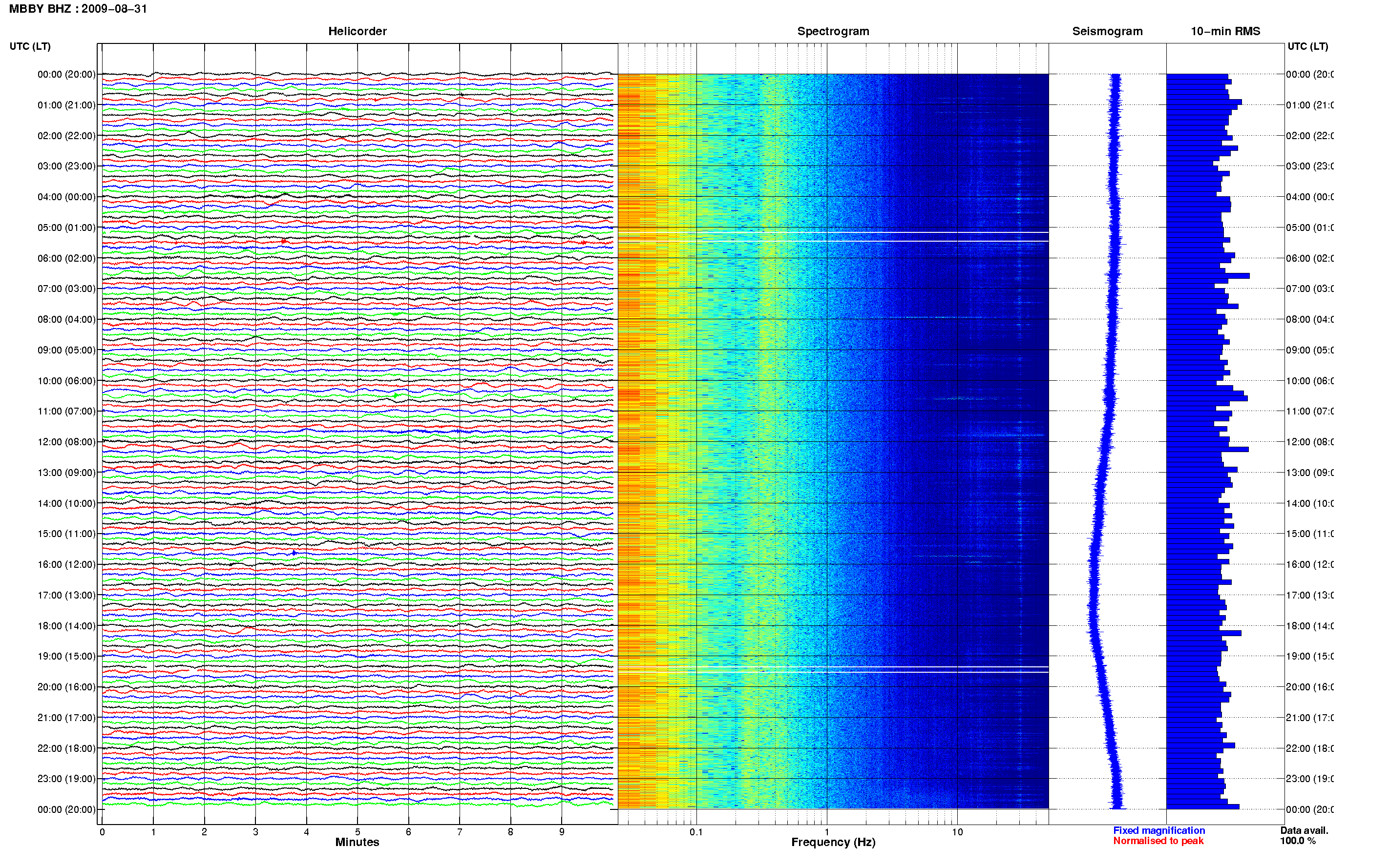The height and width of the screenshot is (868, 1389).
Task: Click the right-side 12:00 time label
Action: [x=1309, y=442]
